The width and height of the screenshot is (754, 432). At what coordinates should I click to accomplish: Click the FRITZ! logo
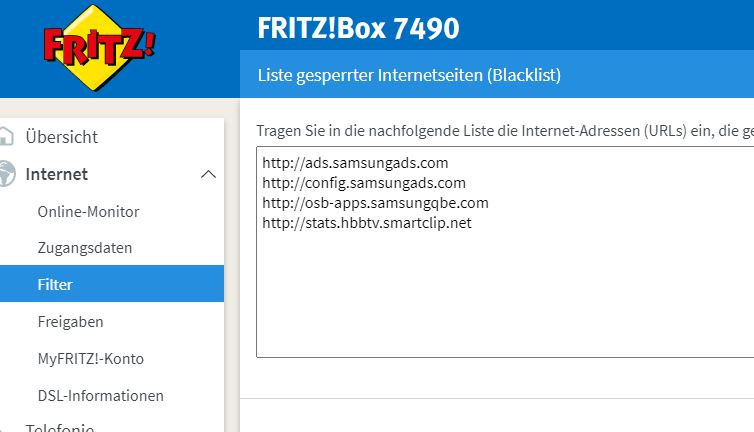[99, 48]
